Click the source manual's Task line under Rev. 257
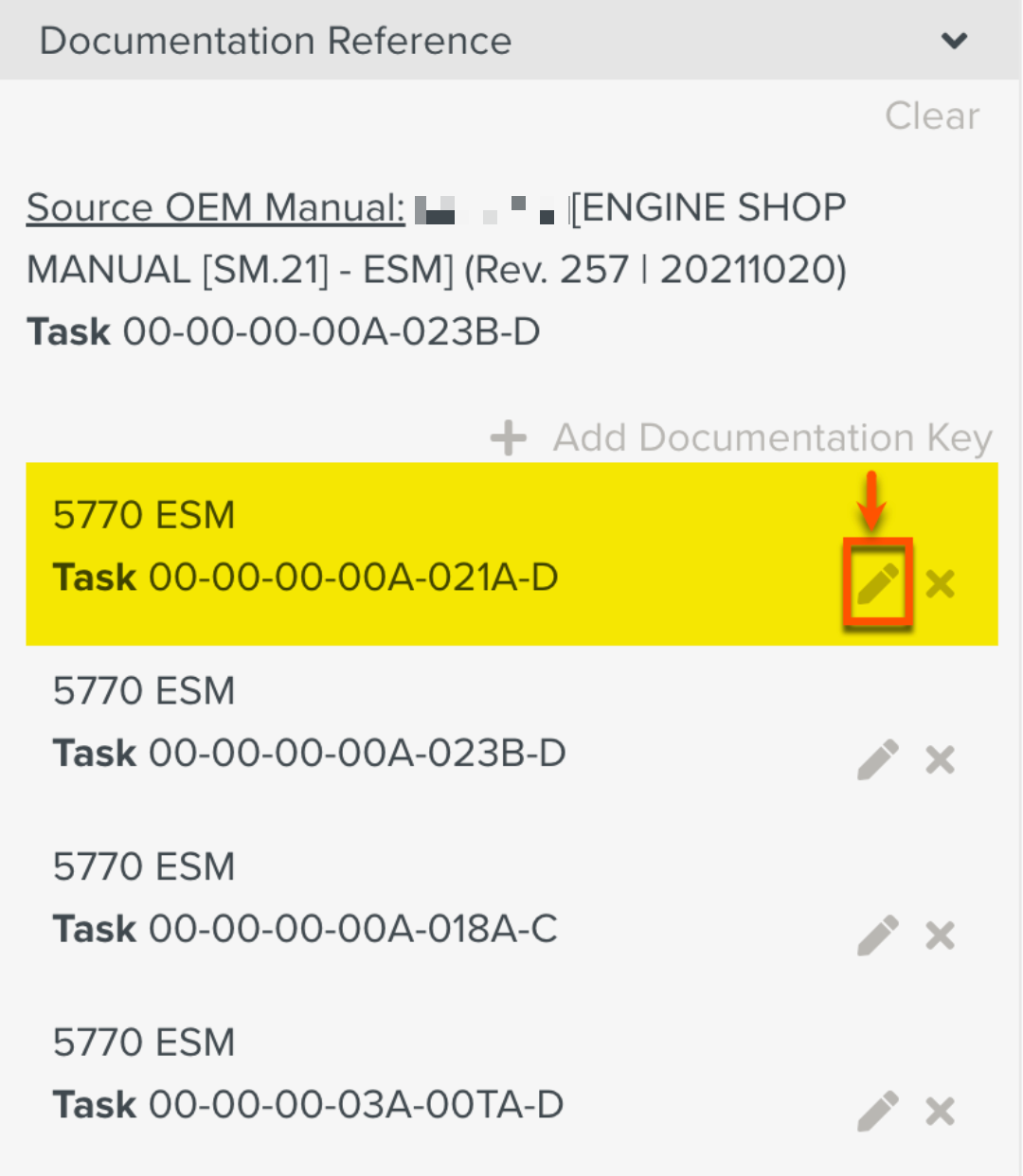 [283, 332]
